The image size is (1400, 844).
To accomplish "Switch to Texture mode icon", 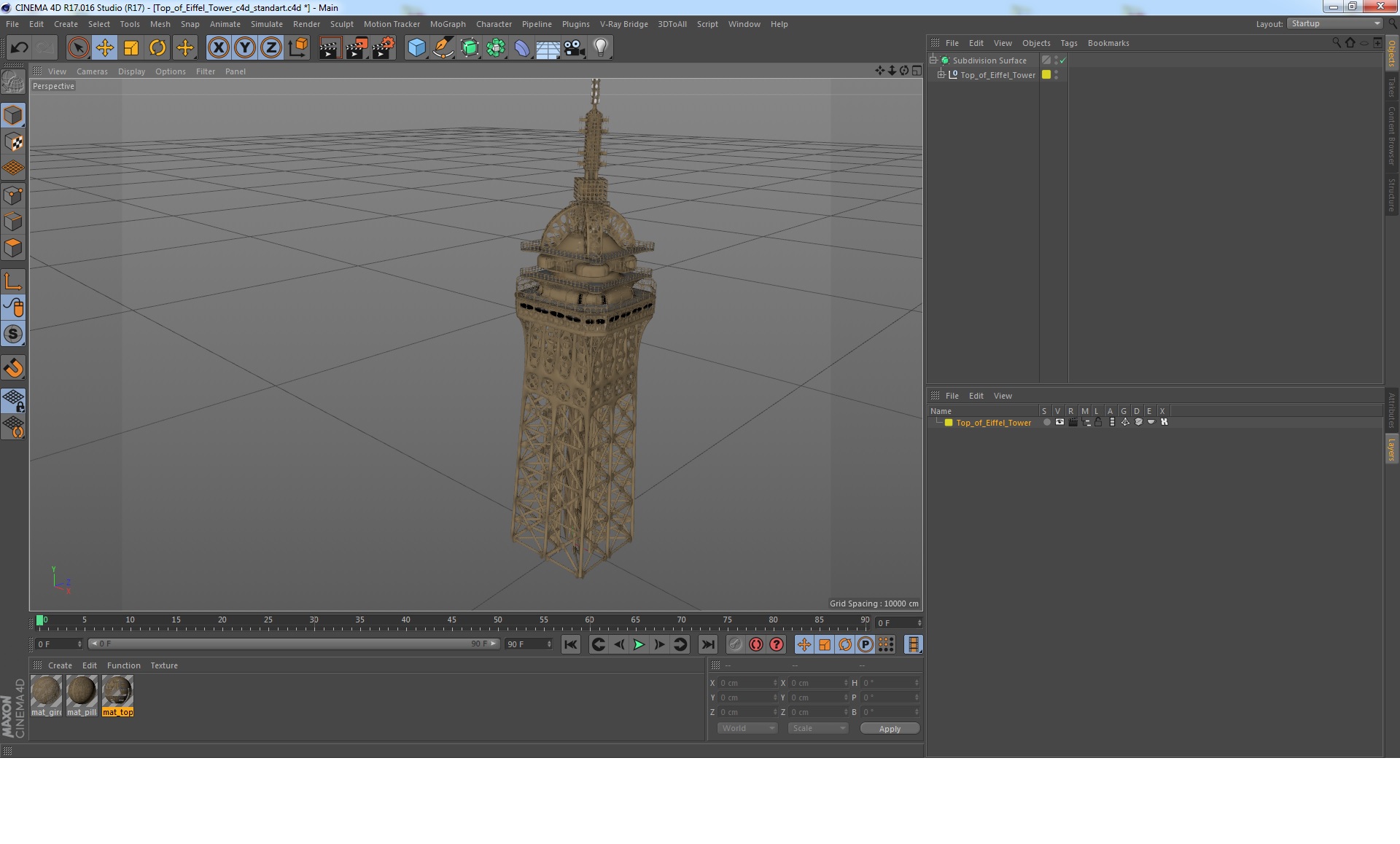I will click(x=13, y=142).
